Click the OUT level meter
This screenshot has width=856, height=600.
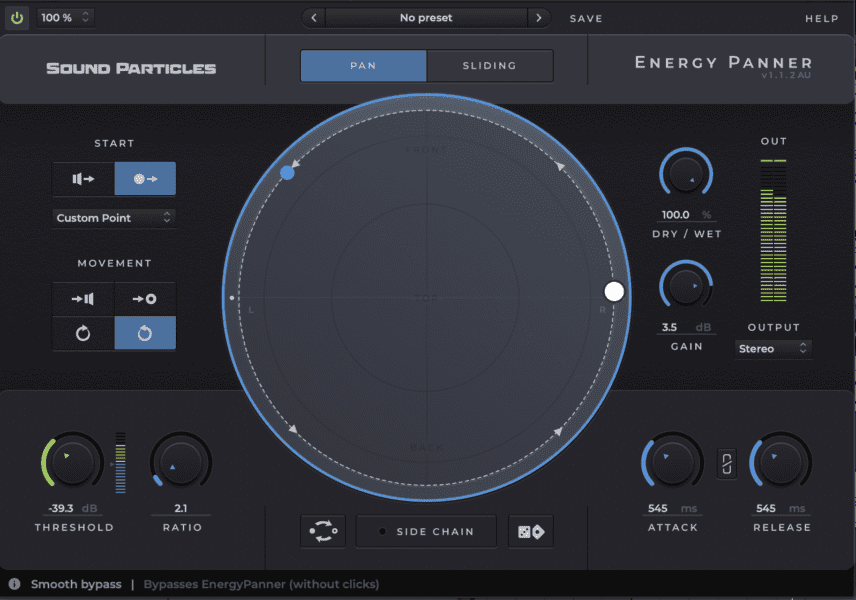(x=774, y=230)
